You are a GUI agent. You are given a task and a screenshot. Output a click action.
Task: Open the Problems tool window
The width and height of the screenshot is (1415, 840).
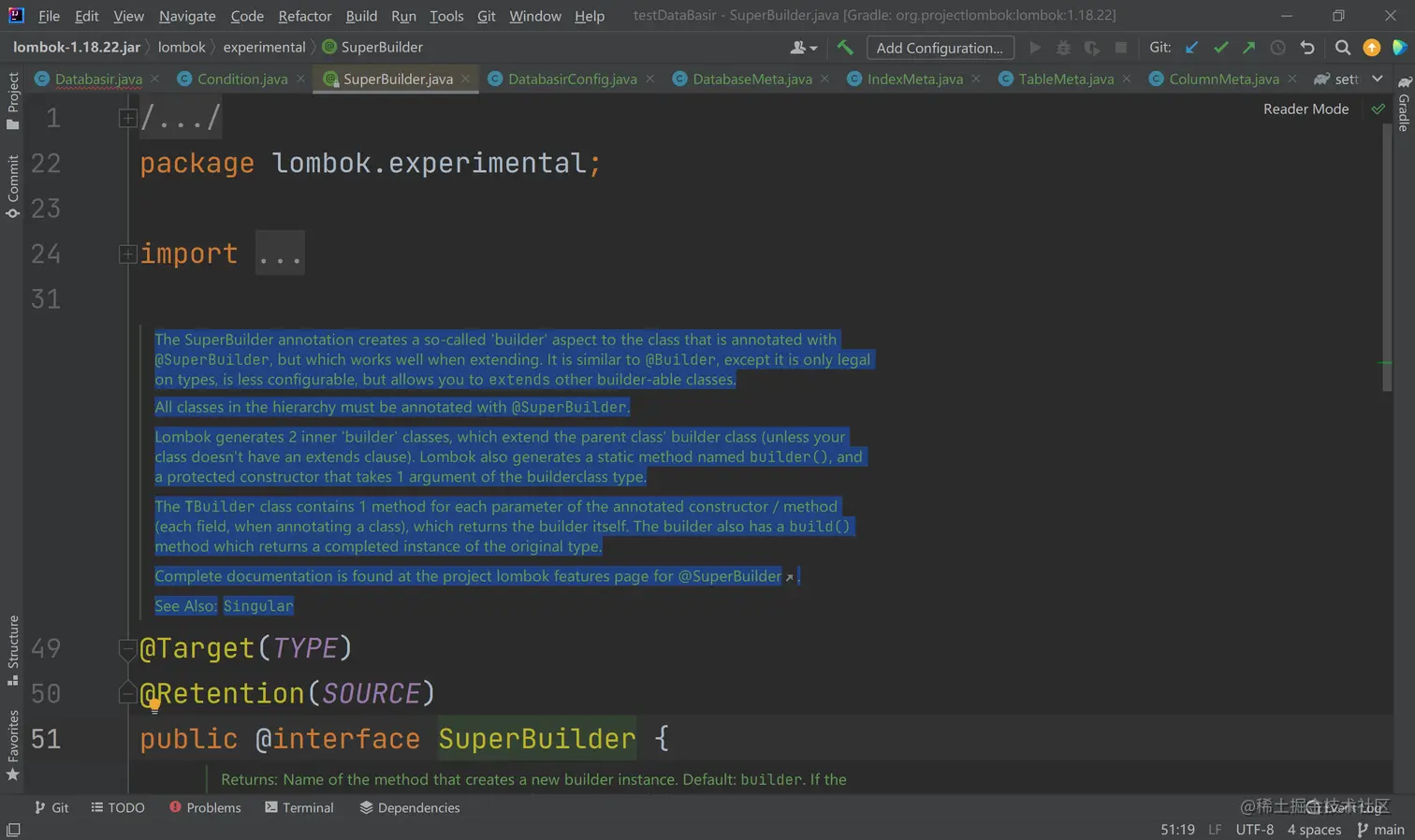click(205, 807)
